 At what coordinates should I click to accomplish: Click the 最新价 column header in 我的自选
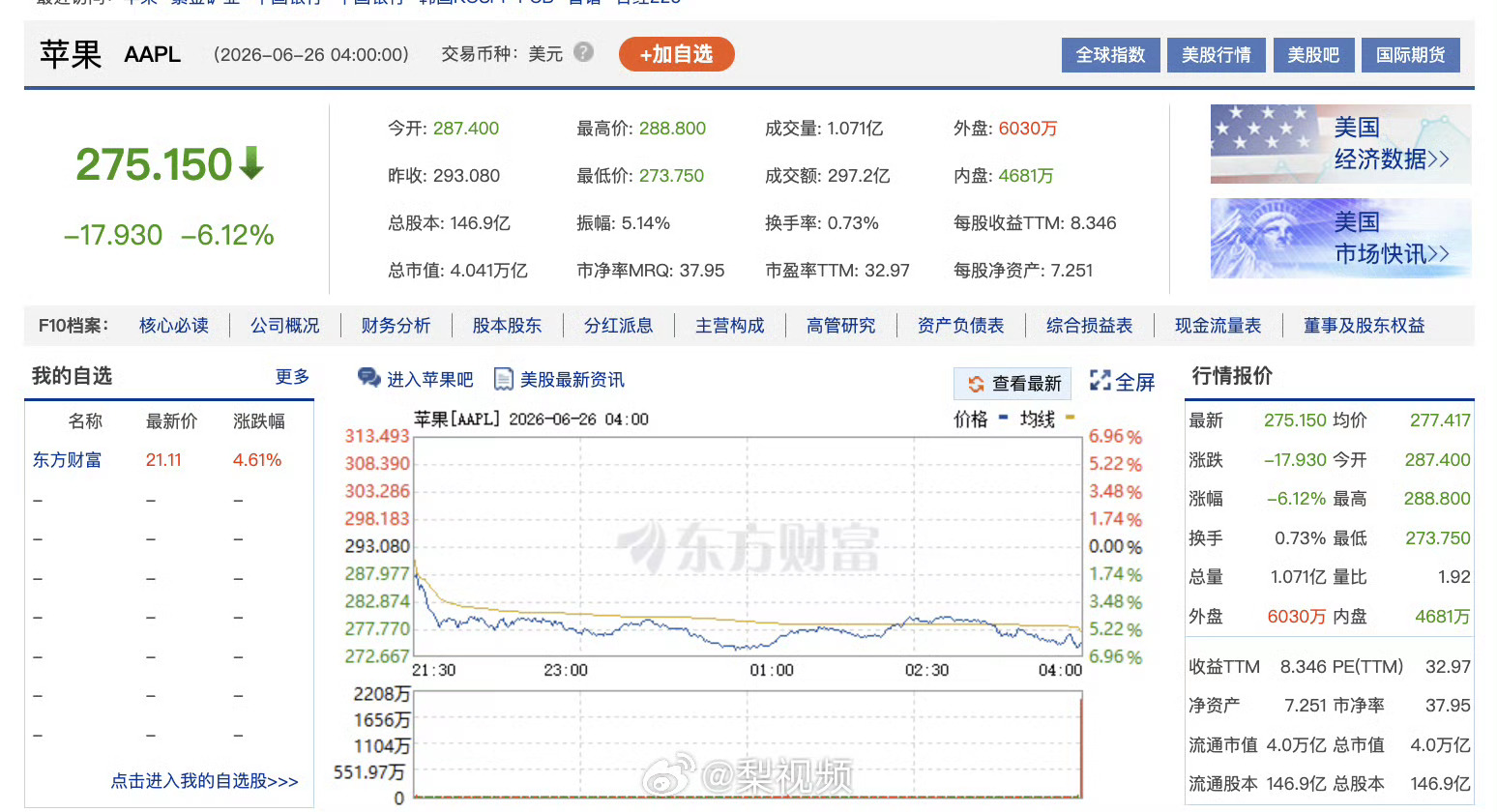click(x=172, y=421)
